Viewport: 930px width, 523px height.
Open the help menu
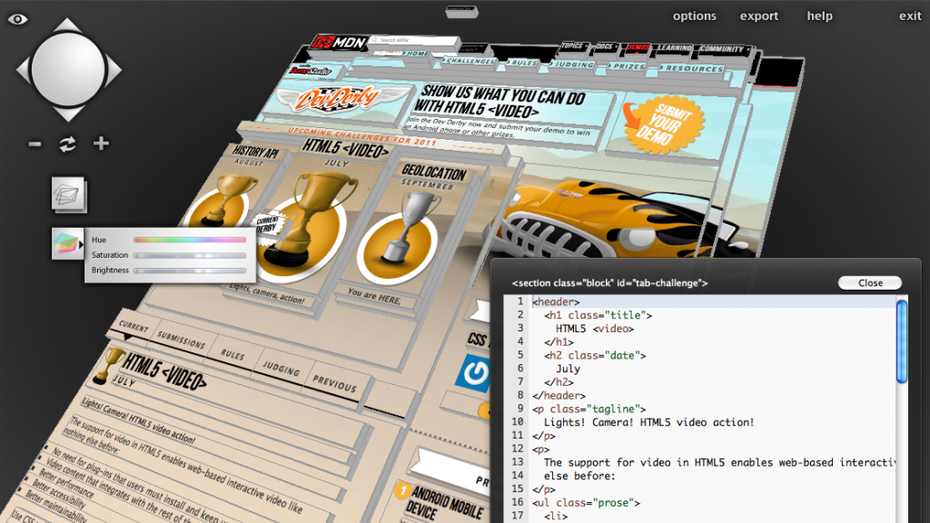point(820,16)
